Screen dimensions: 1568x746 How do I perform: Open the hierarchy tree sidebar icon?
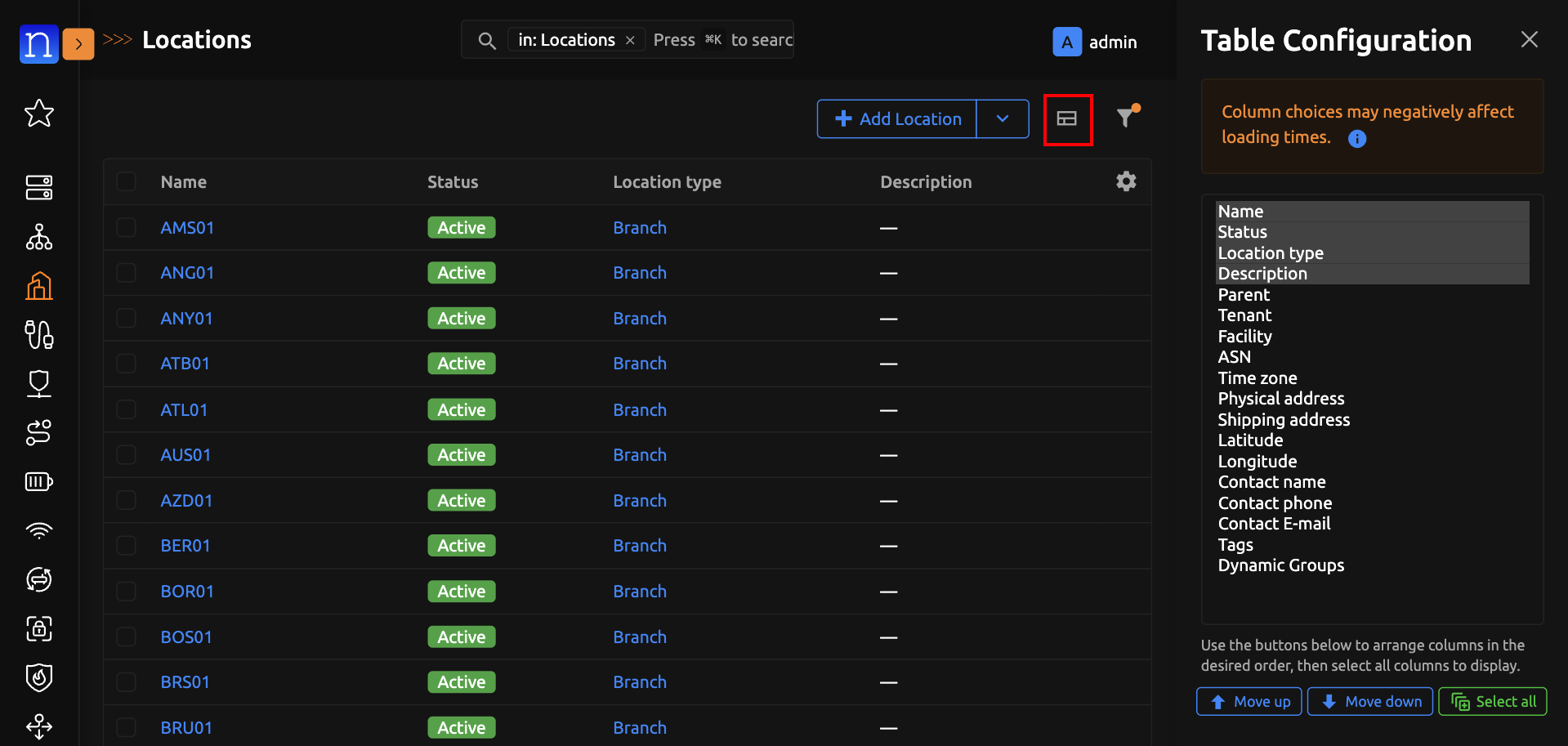click(39, 237)
